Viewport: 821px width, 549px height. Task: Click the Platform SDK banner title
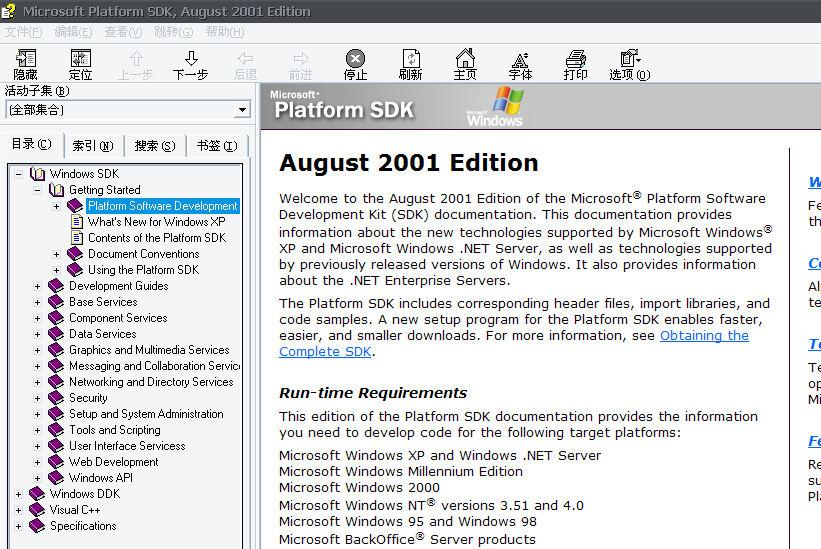344,110
